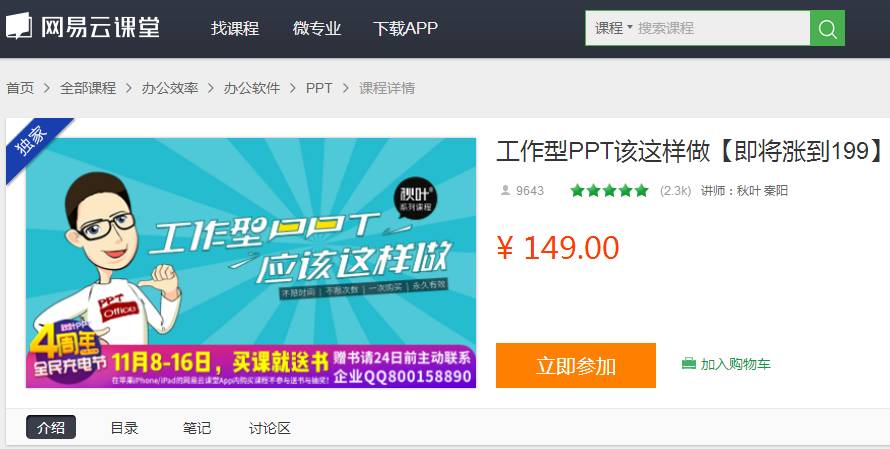Open the 课程 search type dropdown
The image size is (890, 449).
coord(613,28)
